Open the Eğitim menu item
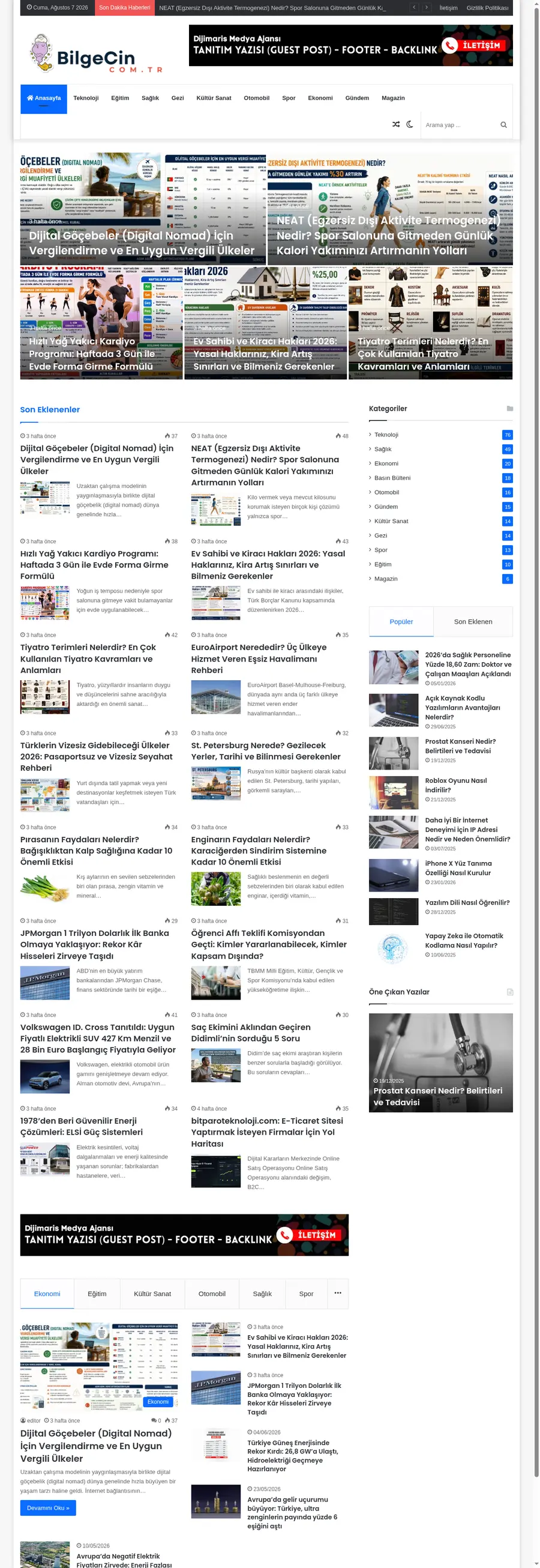This screenshot has height=1568, width=540. click(x=120, y=98)
